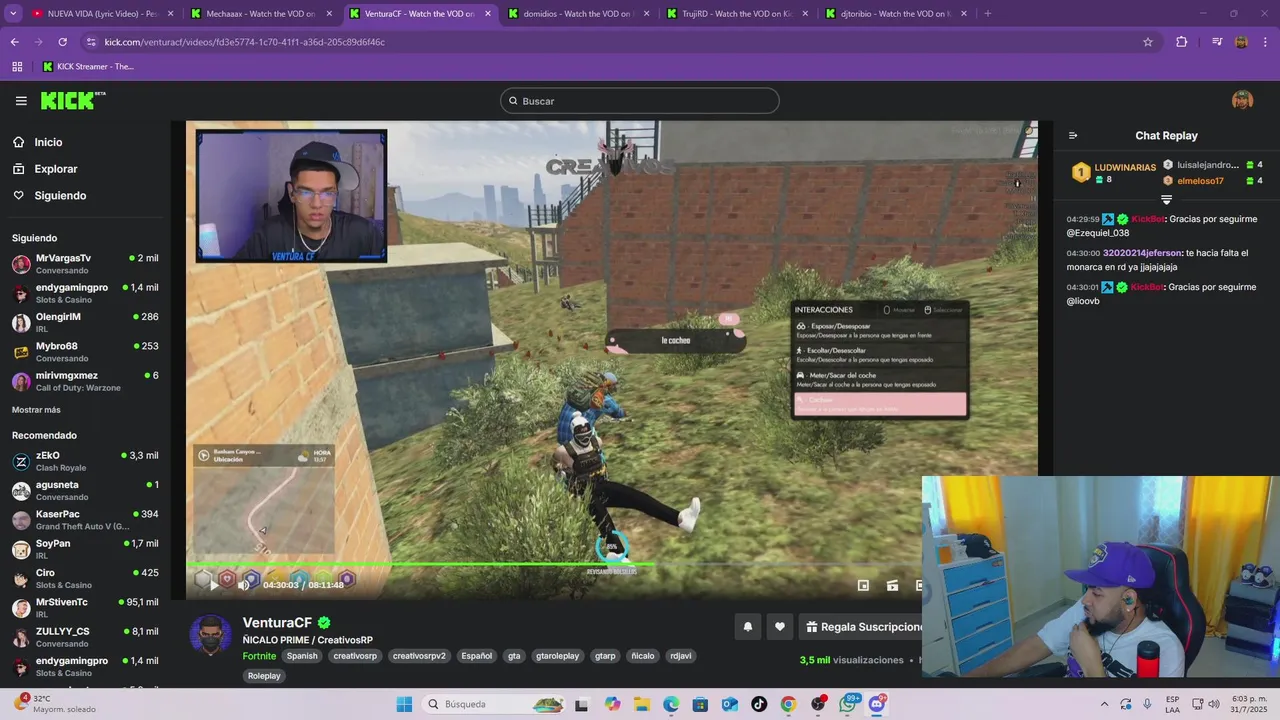1280x720 pixels.
Task: Switch to TrujiRD VOD browser tab
Action: tap(737, 14)
